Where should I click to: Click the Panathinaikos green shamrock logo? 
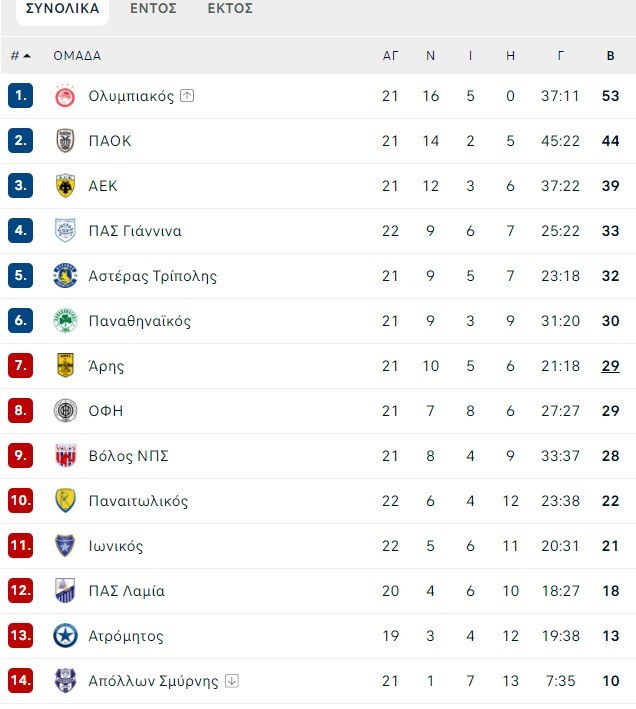click(65, 321)
